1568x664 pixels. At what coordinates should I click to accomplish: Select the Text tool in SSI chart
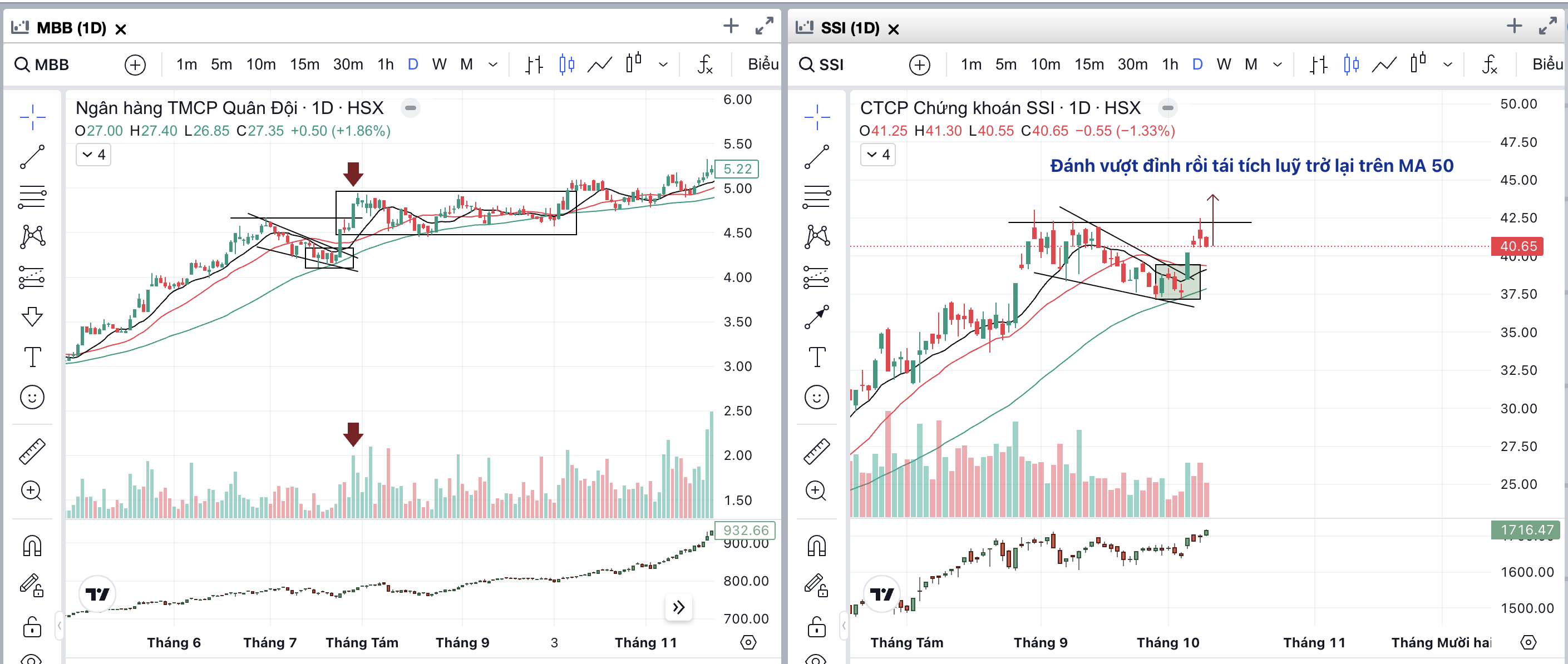coord(816,357)
